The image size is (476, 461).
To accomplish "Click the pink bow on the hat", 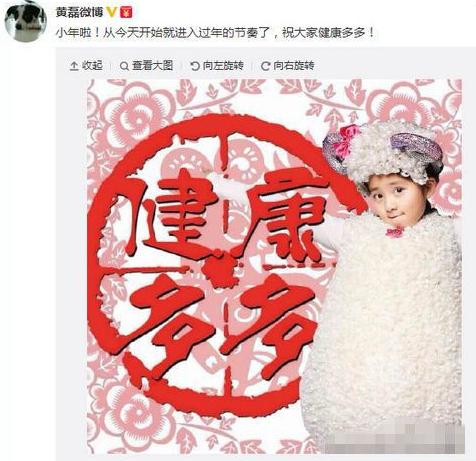I will (347, 141).
